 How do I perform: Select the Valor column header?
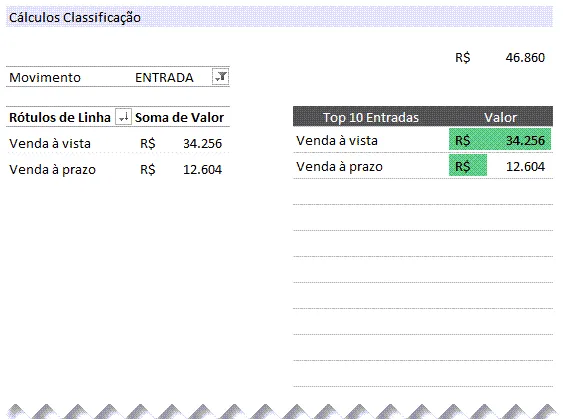pos(500,117)
